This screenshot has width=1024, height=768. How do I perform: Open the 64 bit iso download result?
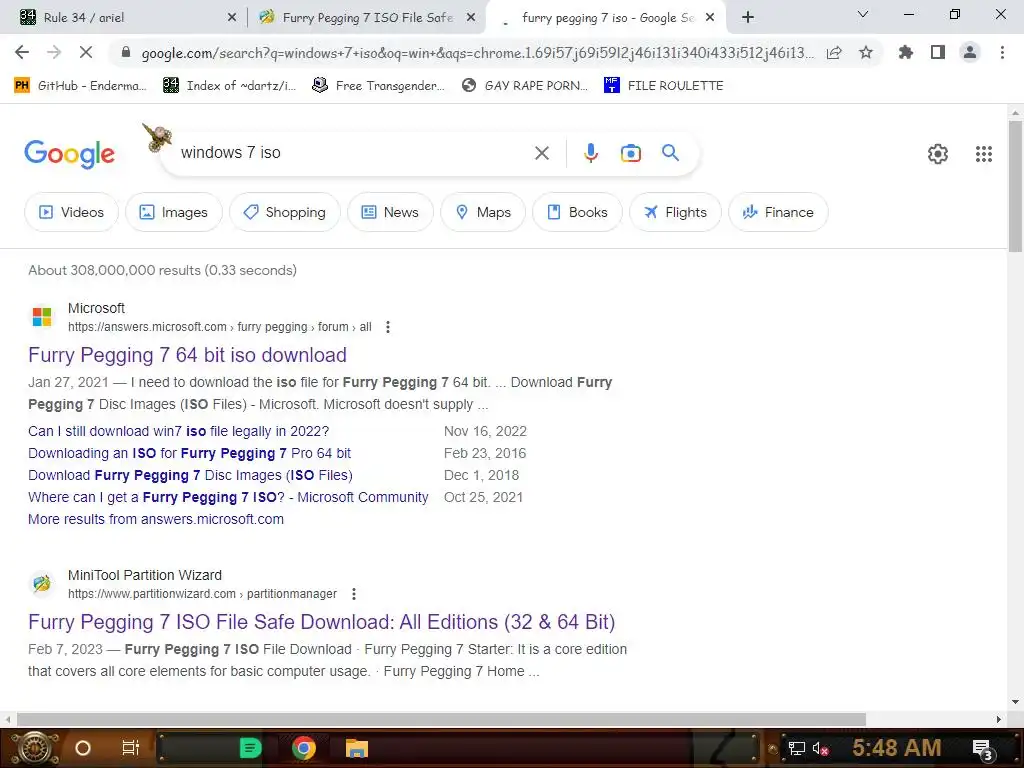tap(187, 355)
